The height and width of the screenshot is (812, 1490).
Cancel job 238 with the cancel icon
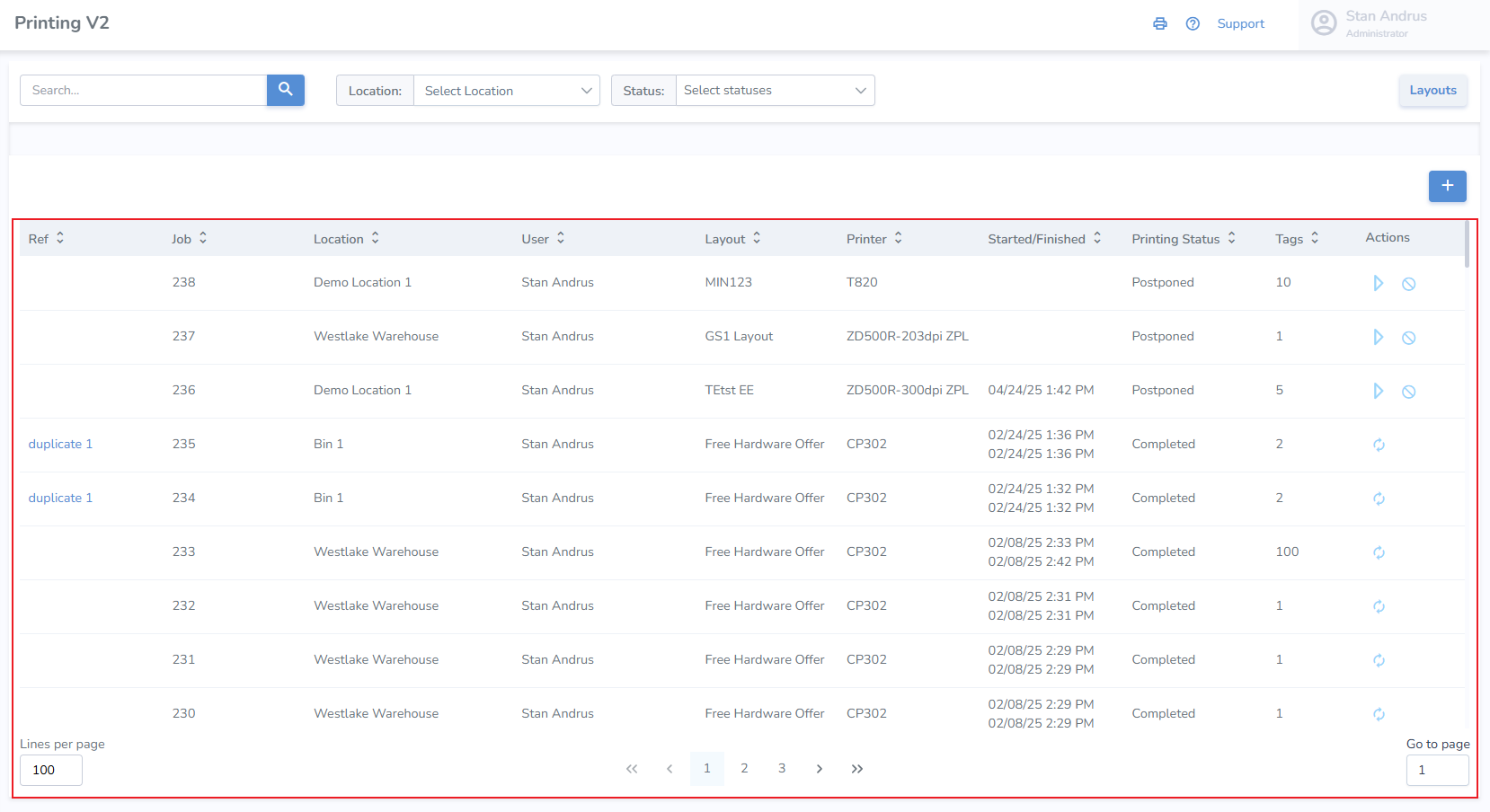pyautogui.click(x=1409, y=284)
